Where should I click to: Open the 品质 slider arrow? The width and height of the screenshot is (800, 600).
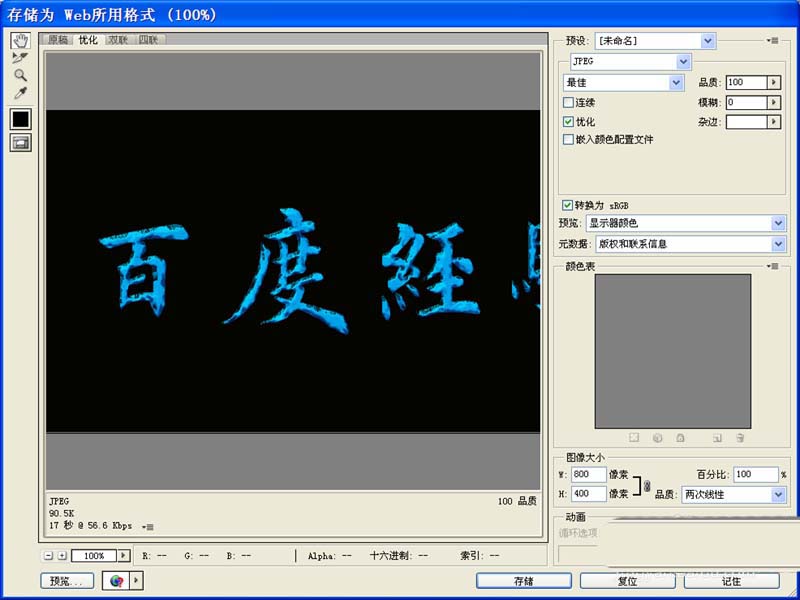tap(774, 82)
